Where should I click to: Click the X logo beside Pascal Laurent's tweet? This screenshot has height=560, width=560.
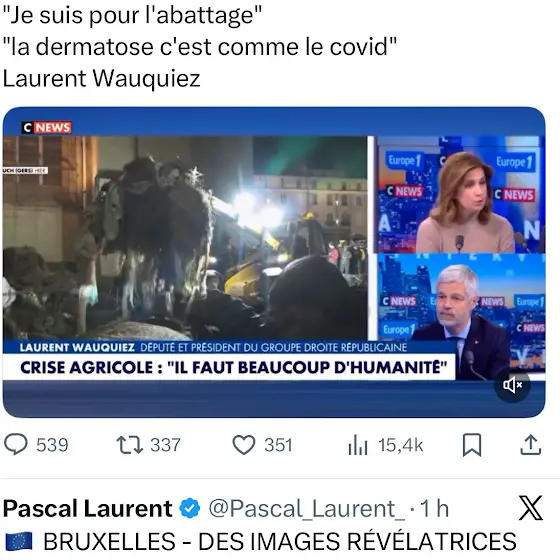point(530,508)
